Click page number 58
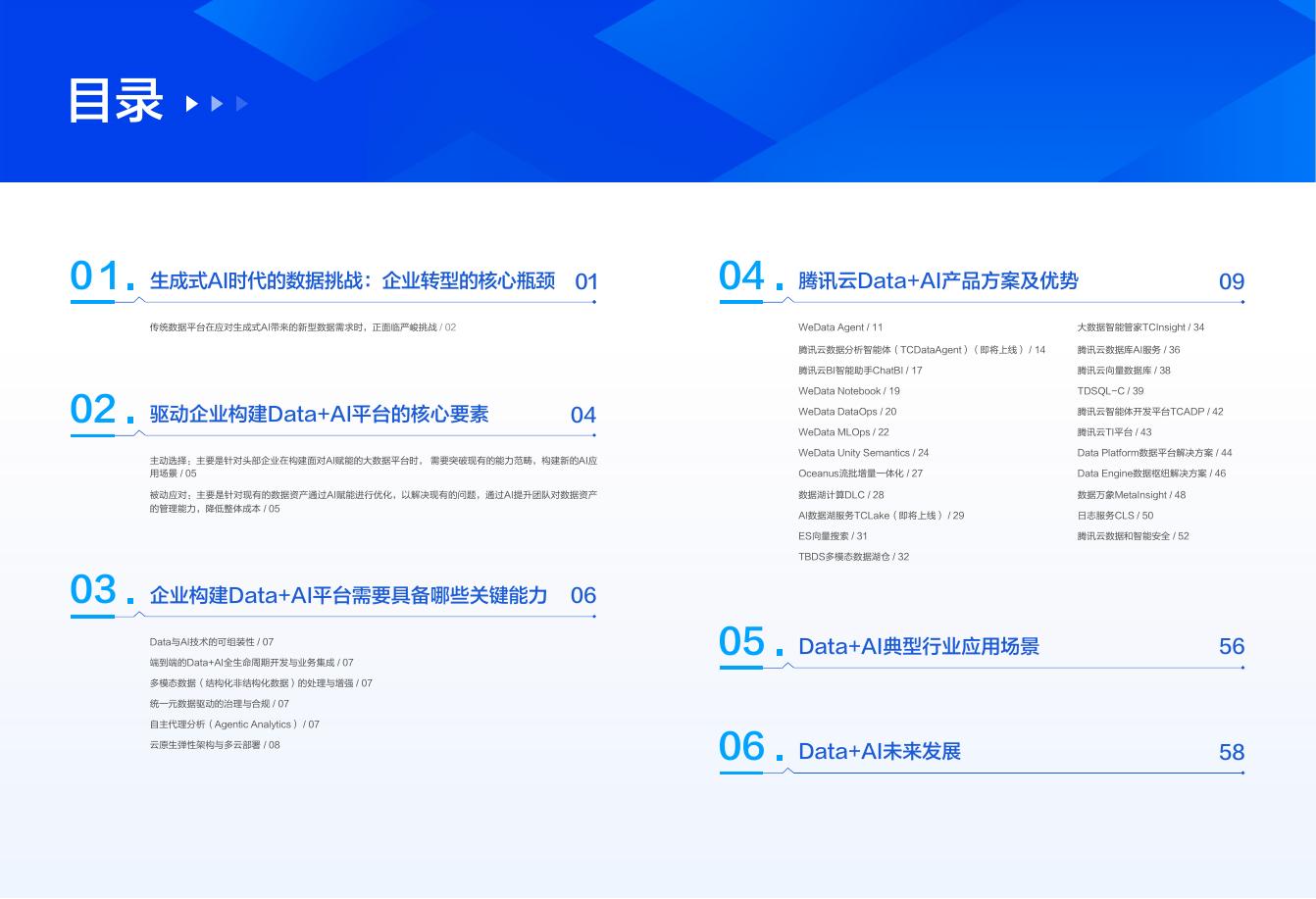This screenshot has width=1316, height=899. [1232, 753]
